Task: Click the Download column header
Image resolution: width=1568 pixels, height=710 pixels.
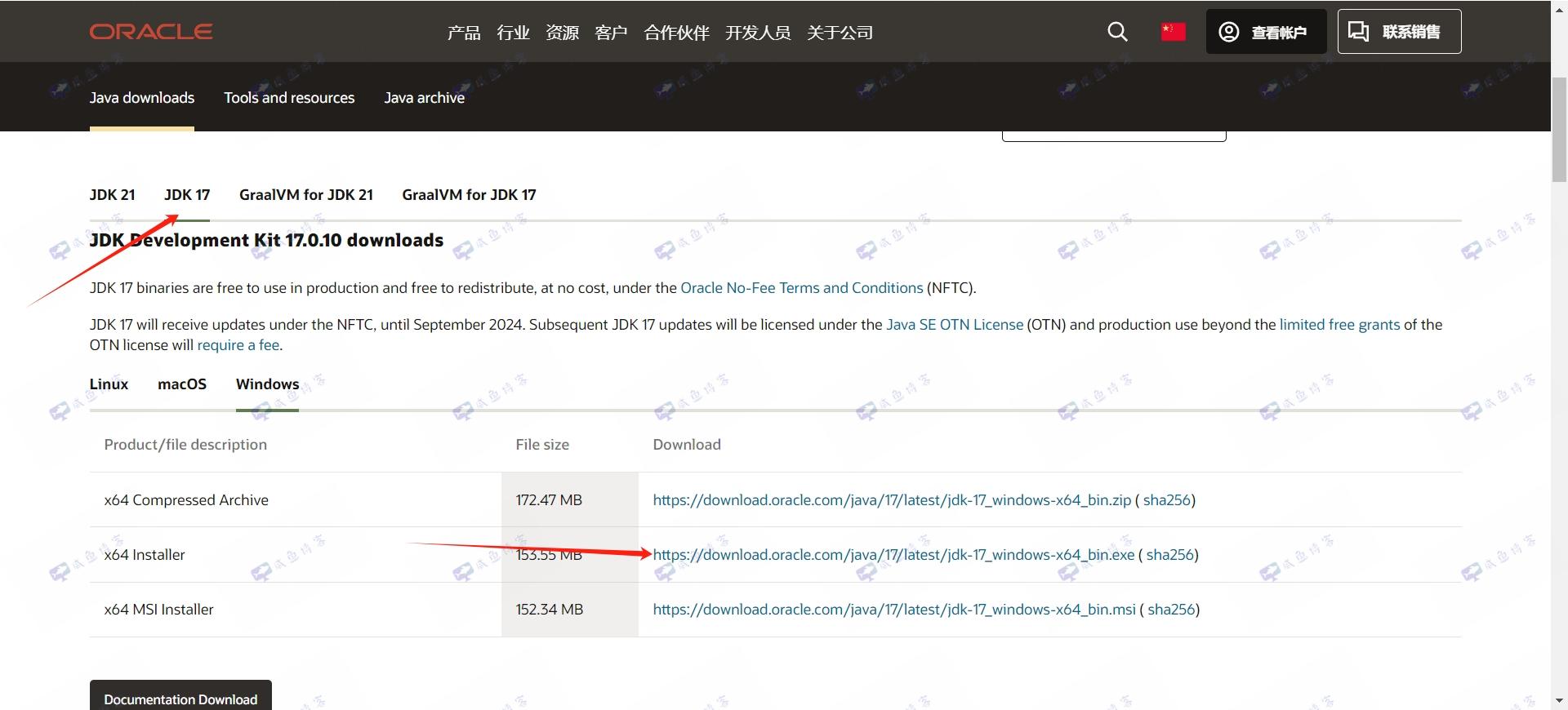Action: [x=687, y=445]
